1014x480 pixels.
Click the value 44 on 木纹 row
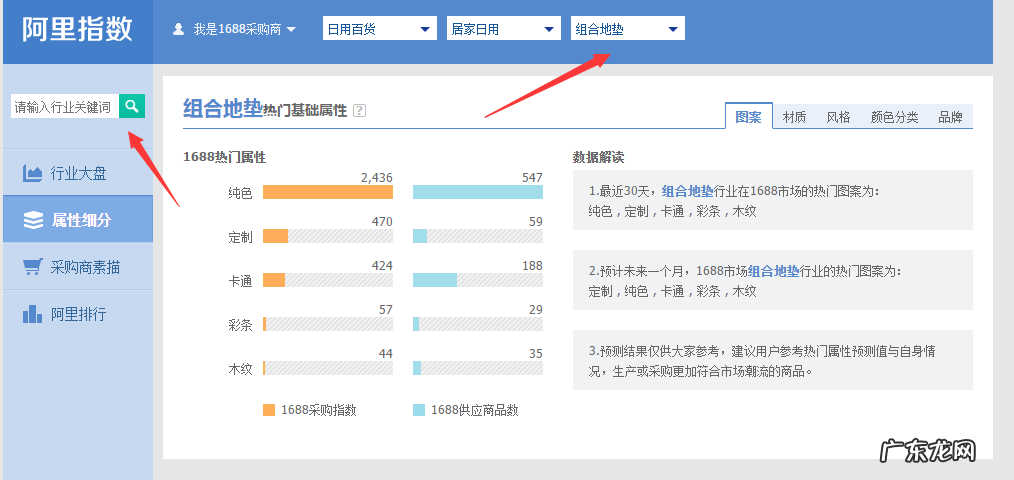[385, 354]
